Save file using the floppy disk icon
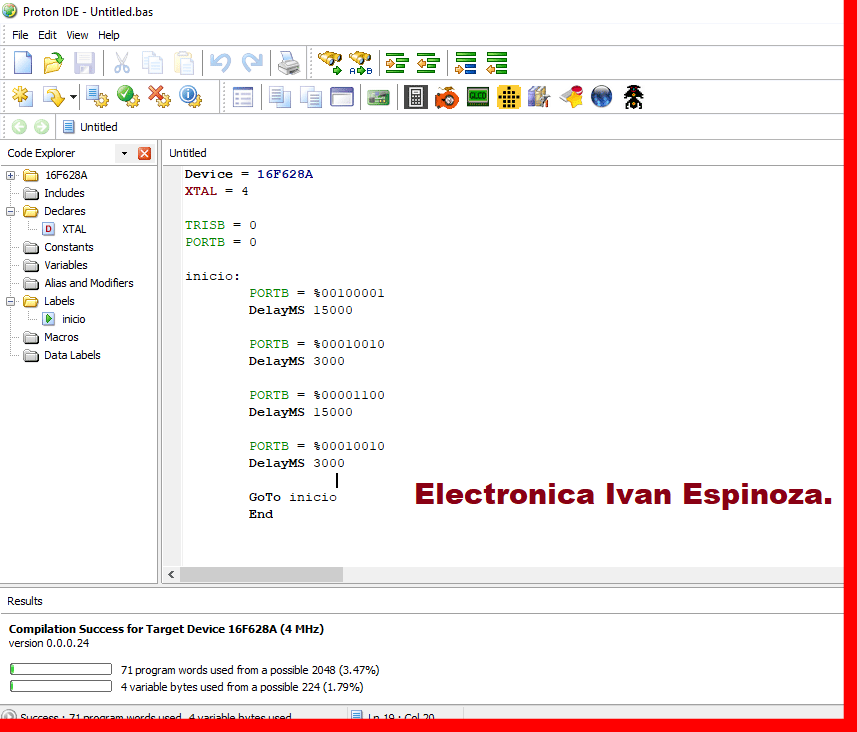Image resolution: width=857 pixels, height=732 pixels. click(x=84, y=63)
